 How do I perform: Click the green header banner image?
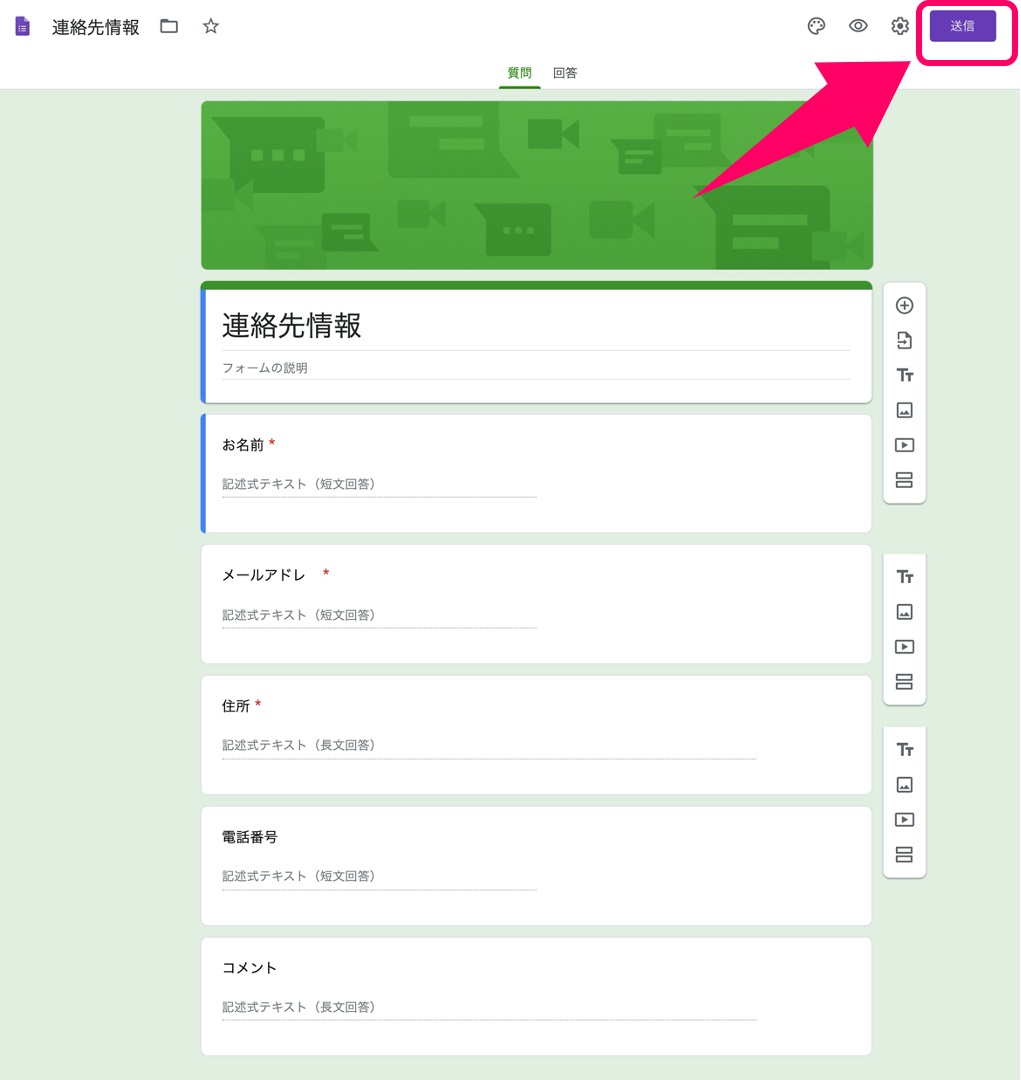(x=537, y=185)
